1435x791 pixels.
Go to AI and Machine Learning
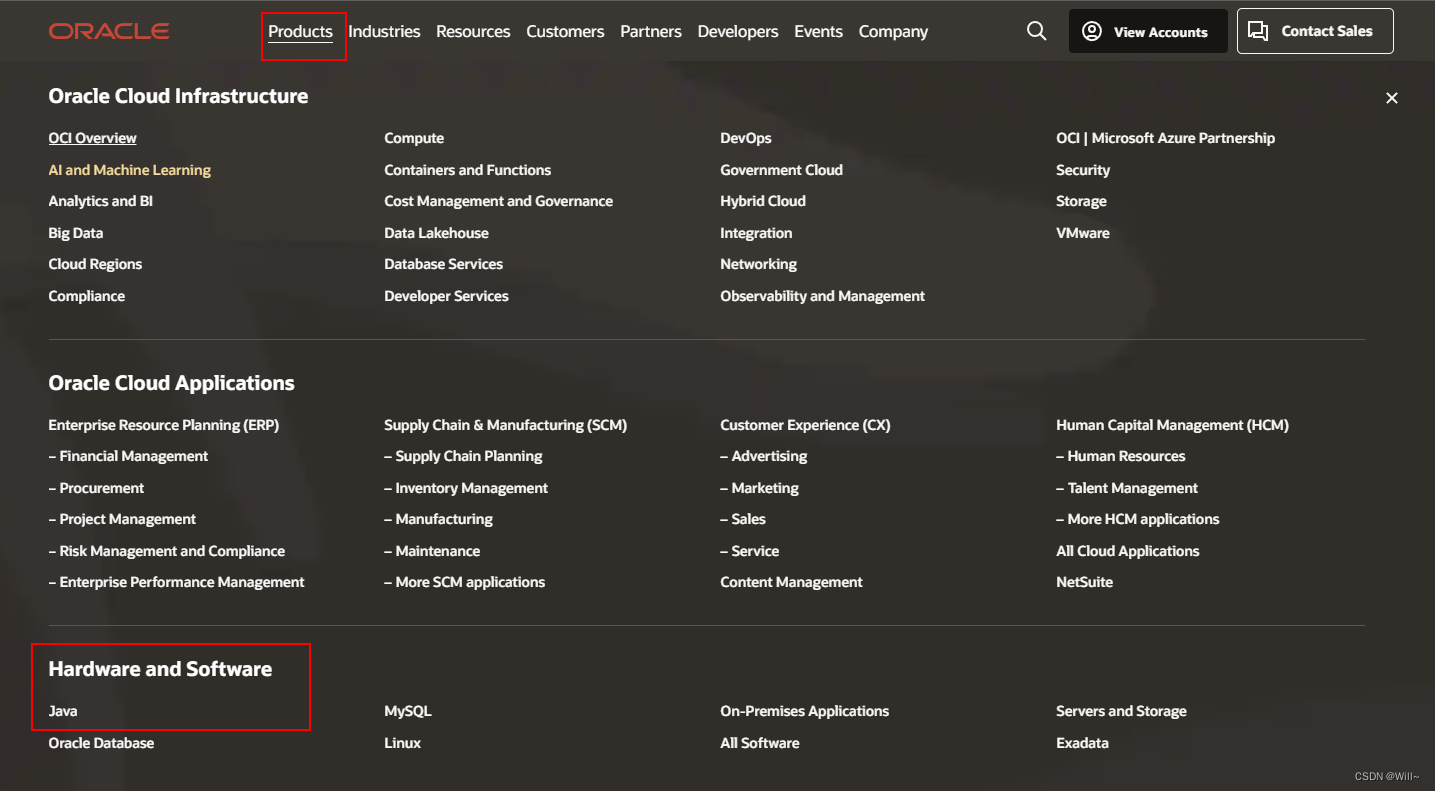pyautogui.click(x=130, y=170)
